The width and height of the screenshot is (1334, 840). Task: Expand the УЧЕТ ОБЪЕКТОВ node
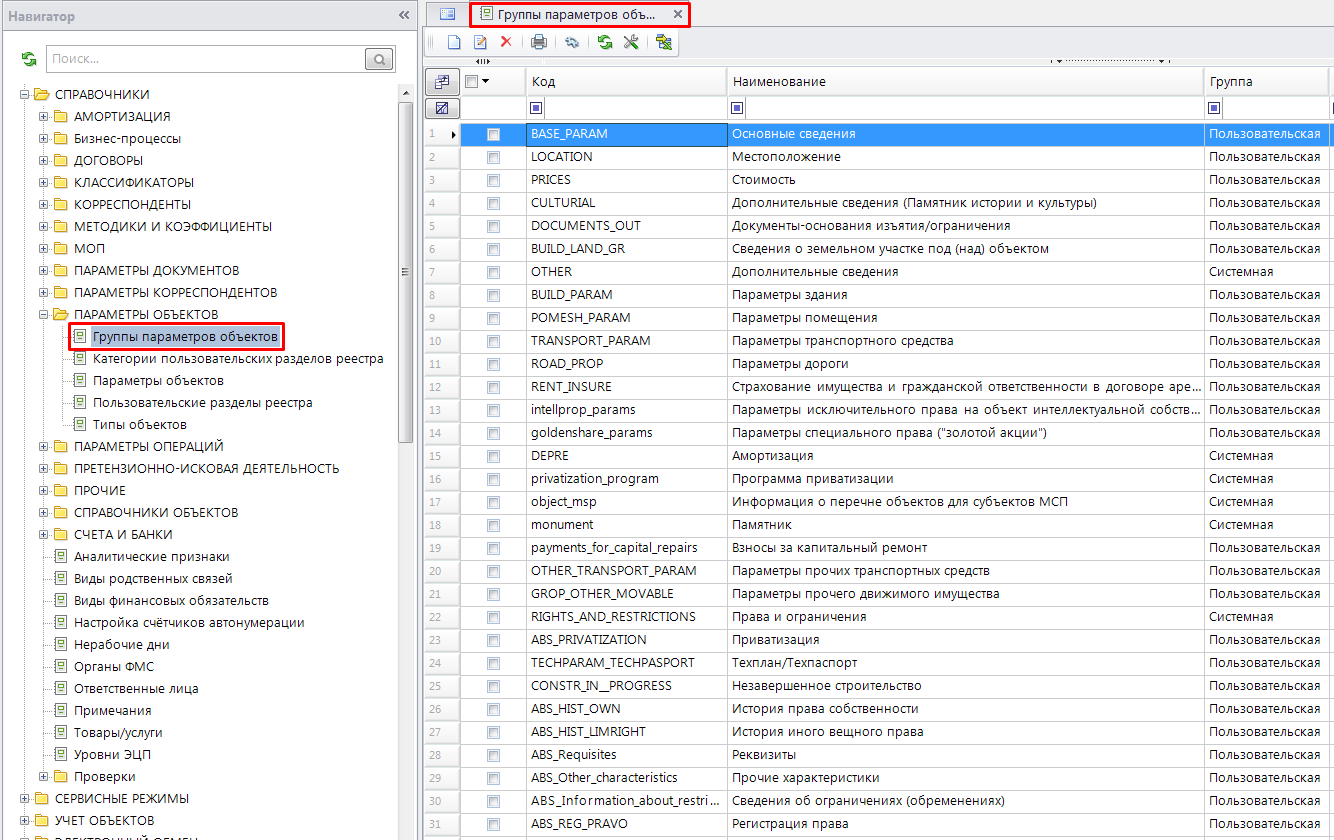click(24, 821)
